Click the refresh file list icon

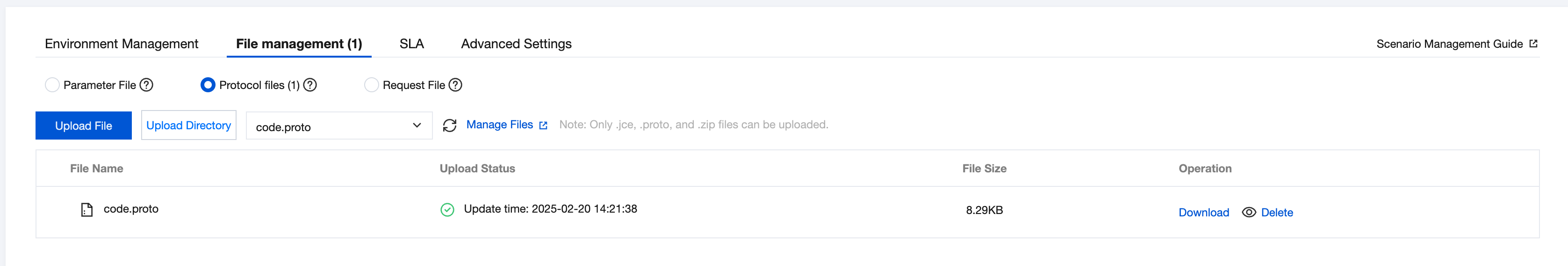[449, 125]
